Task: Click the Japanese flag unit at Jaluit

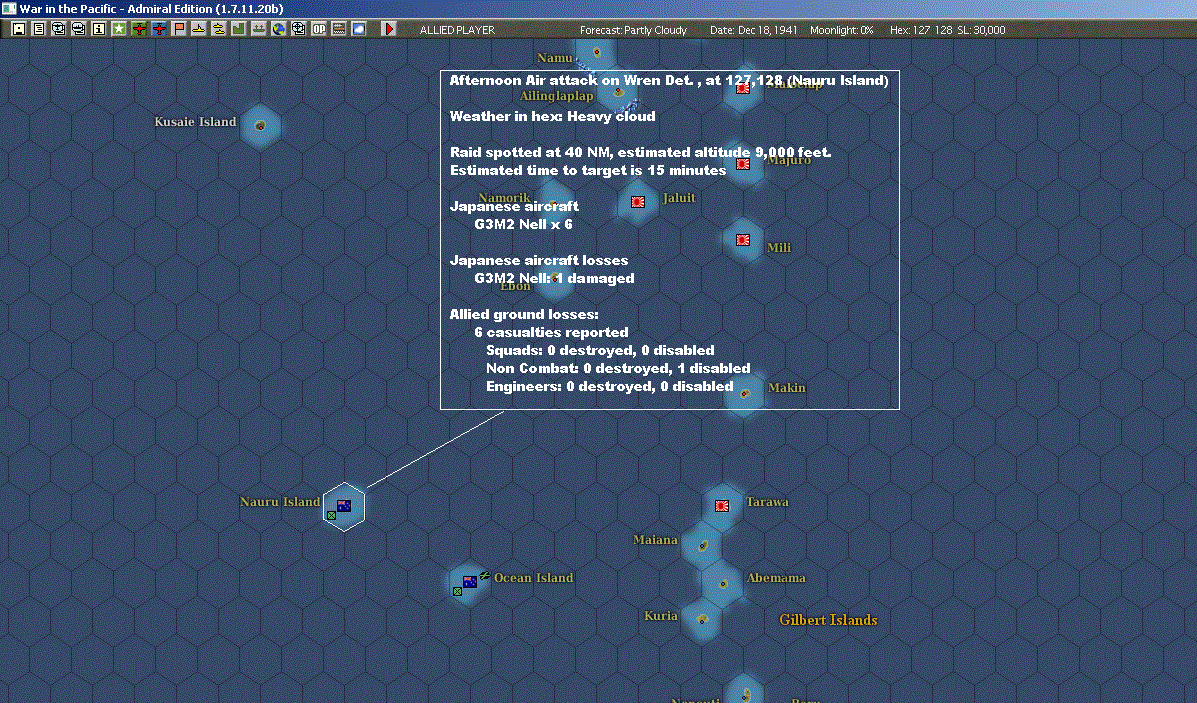Action: coord(638,202)
